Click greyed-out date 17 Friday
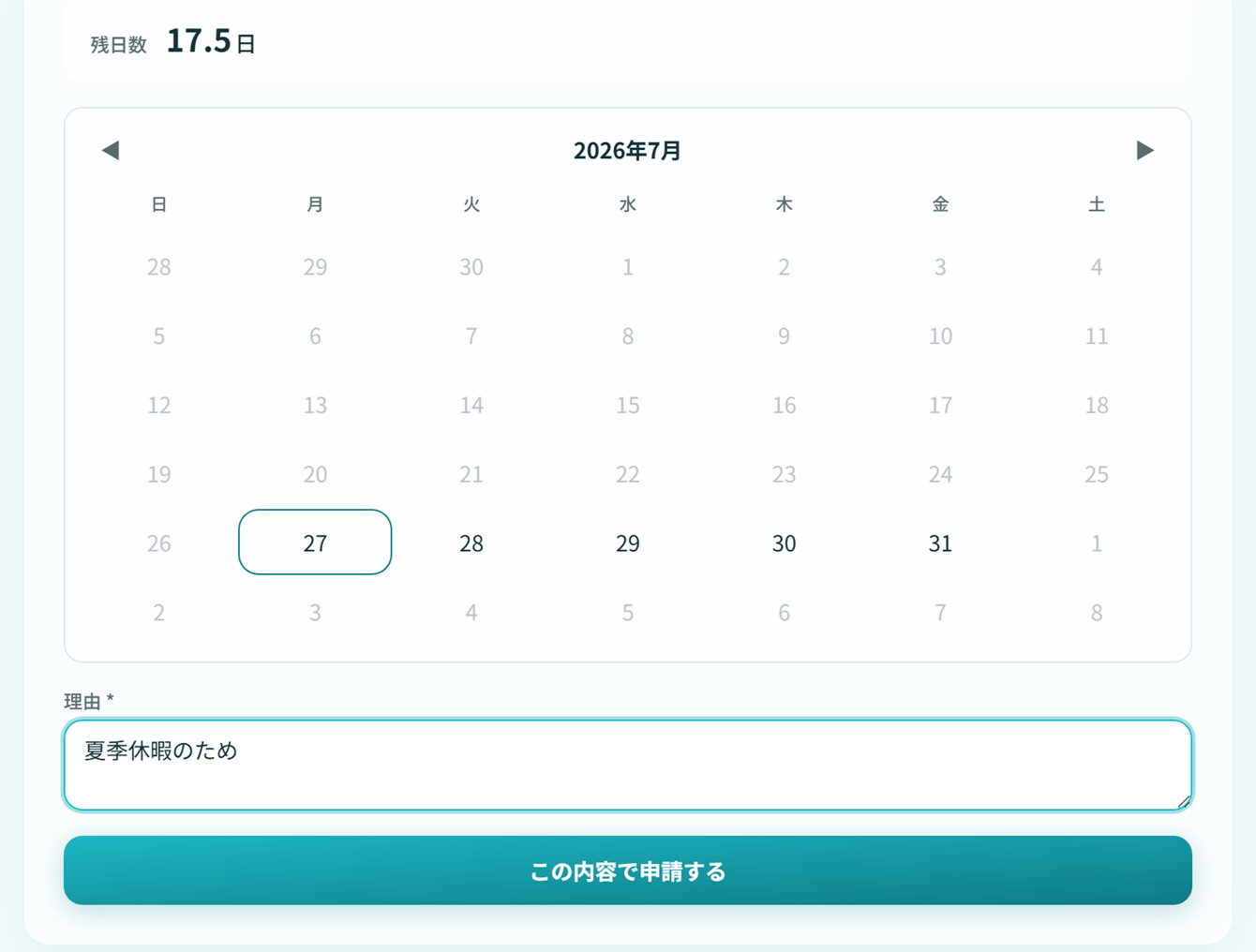This screenshot has width=1256, height=952. (940, 405)
